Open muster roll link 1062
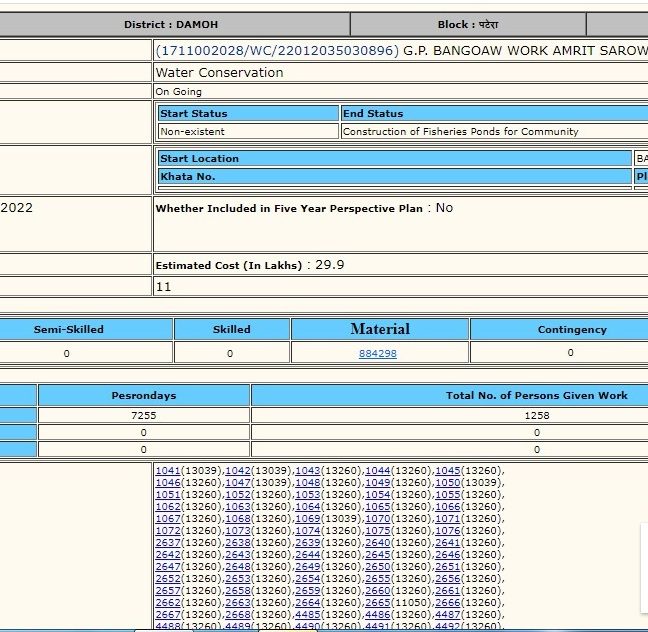Screen dimensions: 648x632 168,506
